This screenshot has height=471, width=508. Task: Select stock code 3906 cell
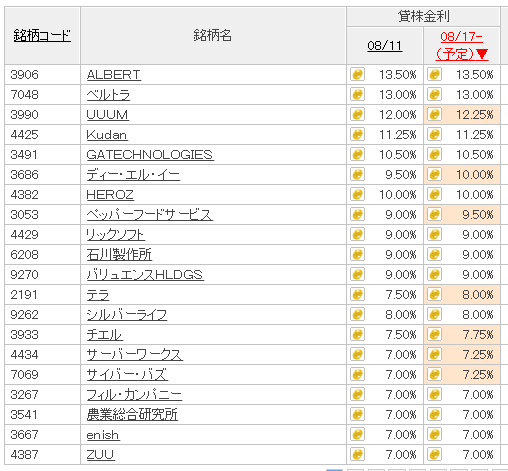[42, 74]
